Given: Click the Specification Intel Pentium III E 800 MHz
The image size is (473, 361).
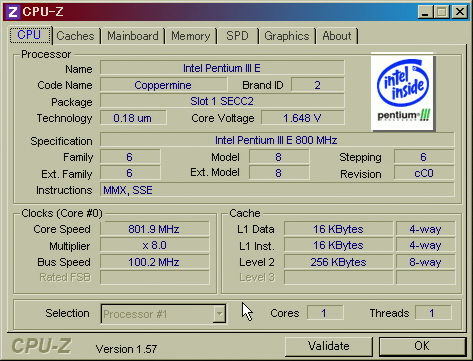Looking at the screenshot, I should [277, 140].
